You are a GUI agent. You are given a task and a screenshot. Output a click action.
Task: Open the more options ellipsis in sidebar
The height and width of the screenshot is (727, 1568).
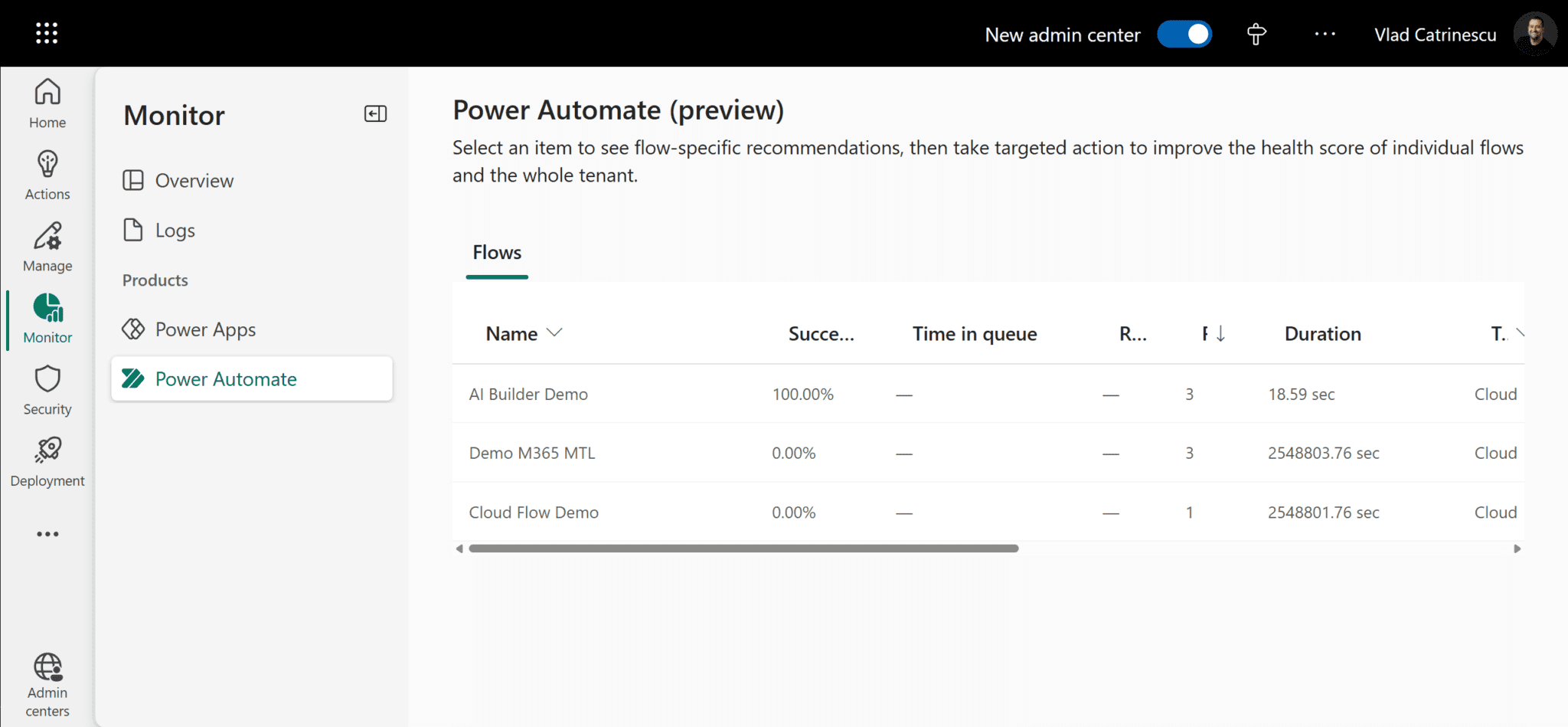click(47, 534)
